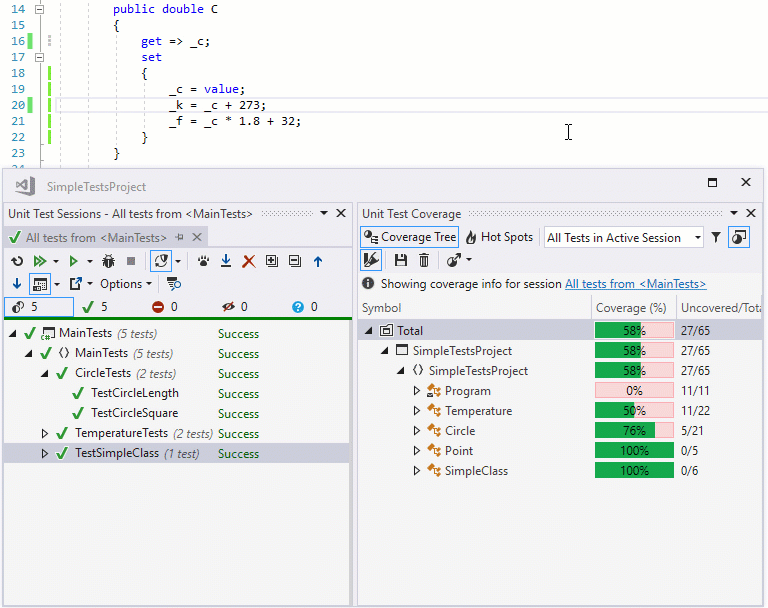This screenshot has height=608, width=768.
Task: Click the debug unit tests bug icon
Action: click(x=109, y=261)
